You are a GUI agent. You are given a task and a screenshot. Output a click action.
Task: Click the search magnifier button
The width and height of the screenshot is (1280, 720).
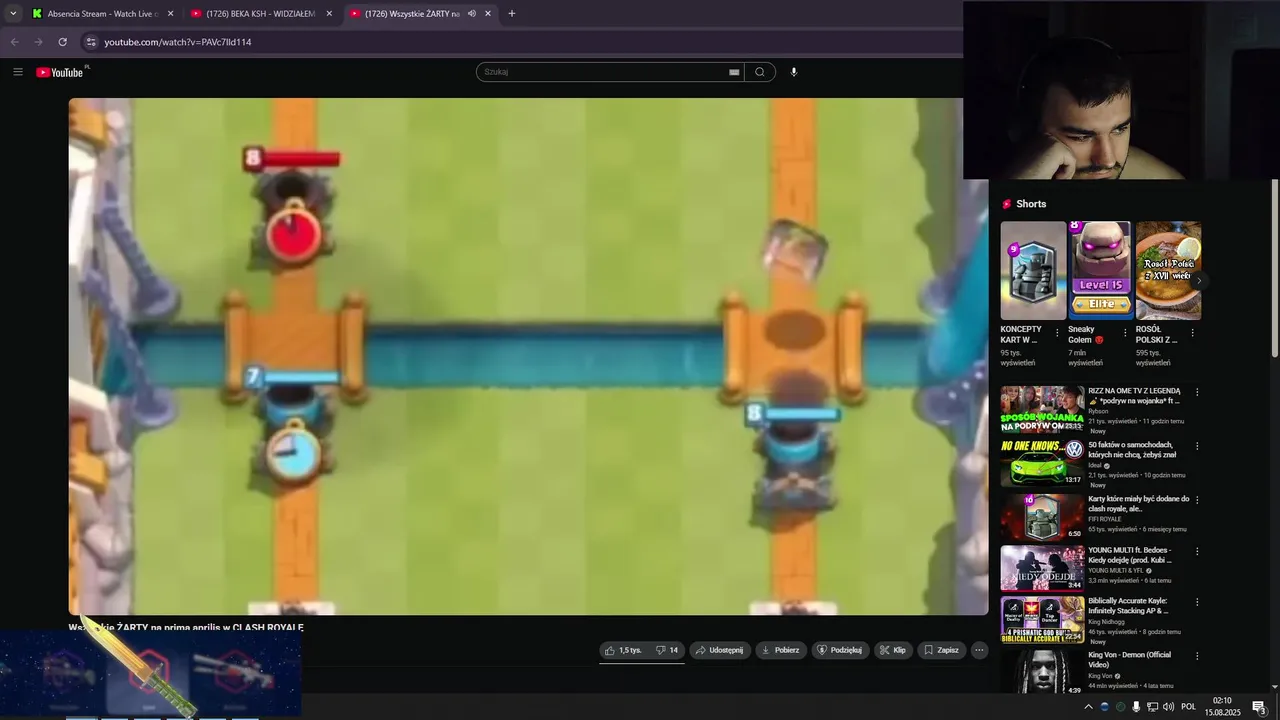(x=760, y=72)
